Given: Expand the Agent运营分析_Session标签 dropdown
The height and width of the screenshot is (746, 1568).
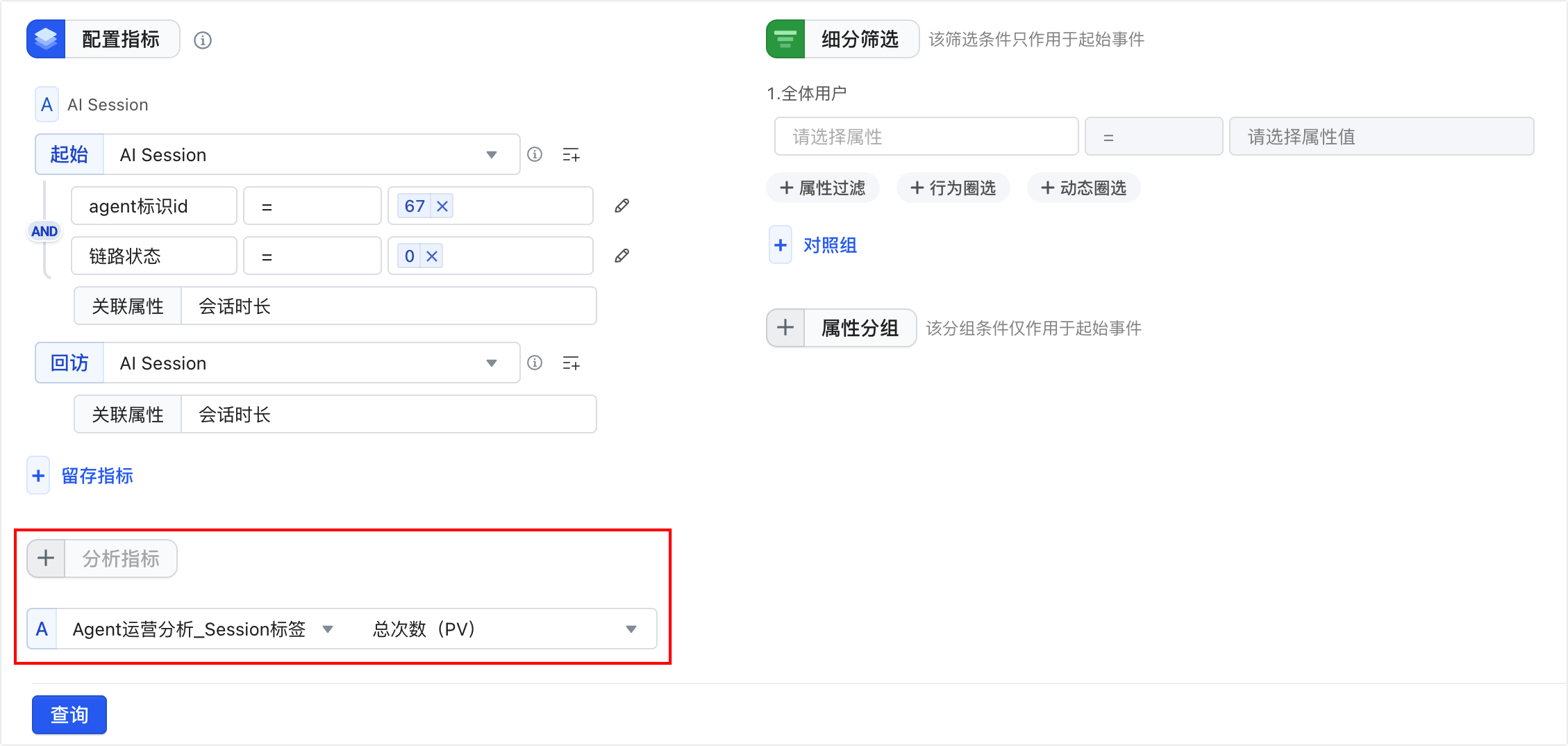Looking at the screenshot, I should (203, 629).
